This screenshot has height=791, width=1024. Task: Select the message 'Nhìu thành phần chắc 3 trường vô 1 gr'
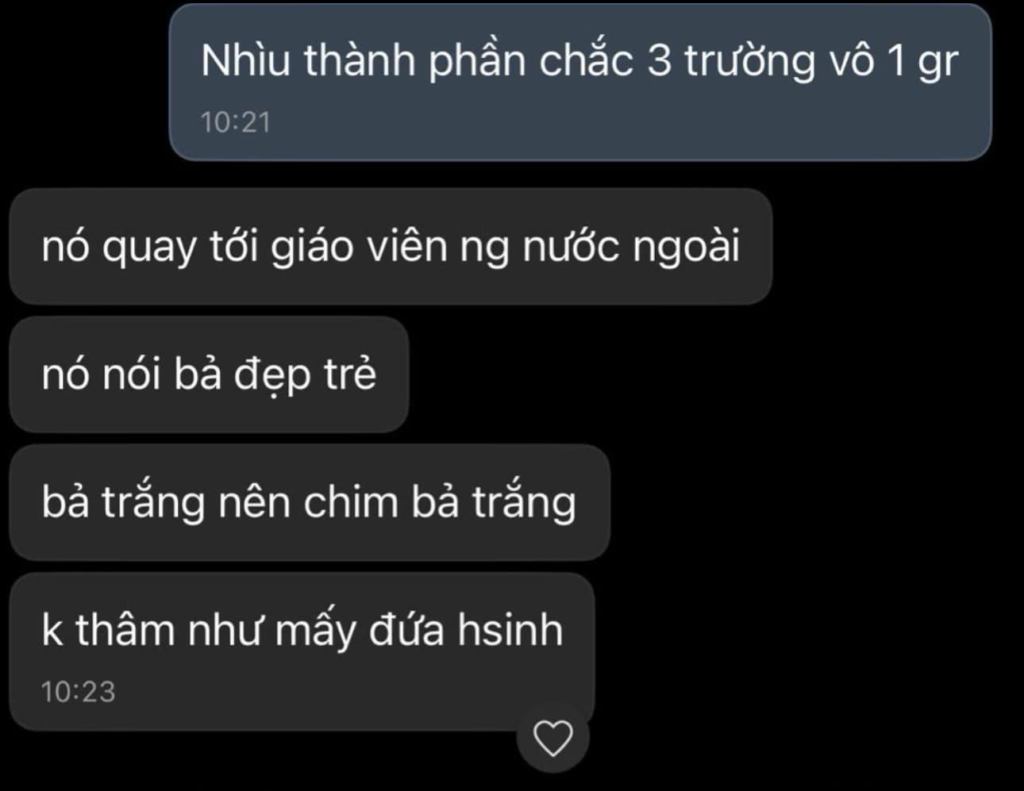click(x=581, y=82)
